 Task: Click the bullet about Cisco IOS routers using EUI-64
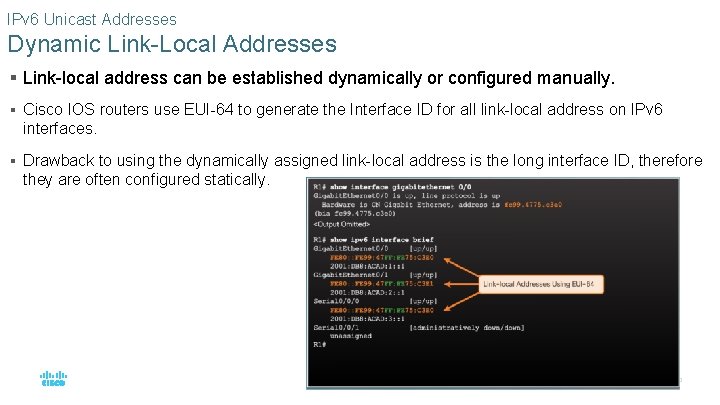343,119
